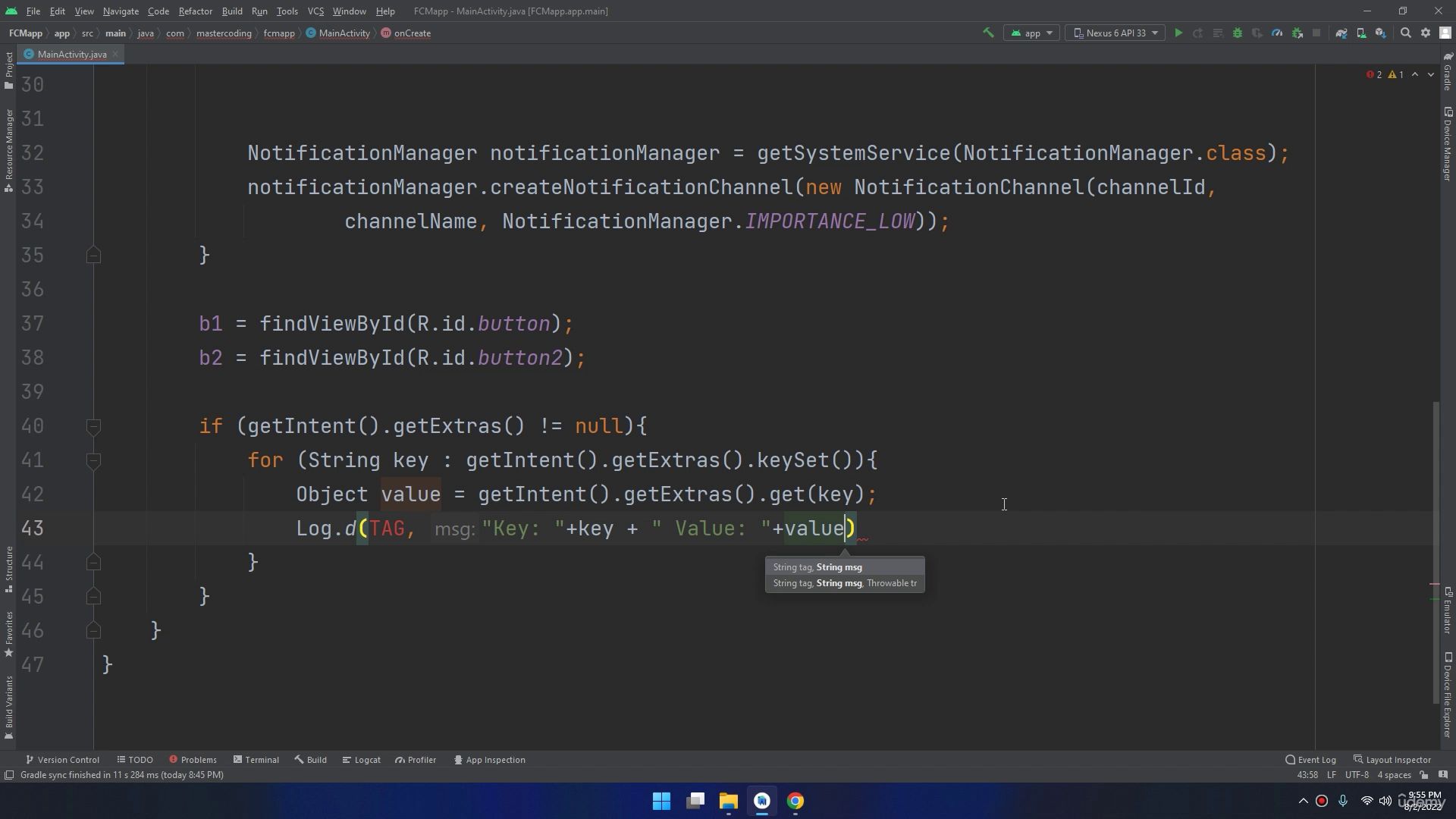Click the onCreate breadcrumb

click(x=406, y=33)
